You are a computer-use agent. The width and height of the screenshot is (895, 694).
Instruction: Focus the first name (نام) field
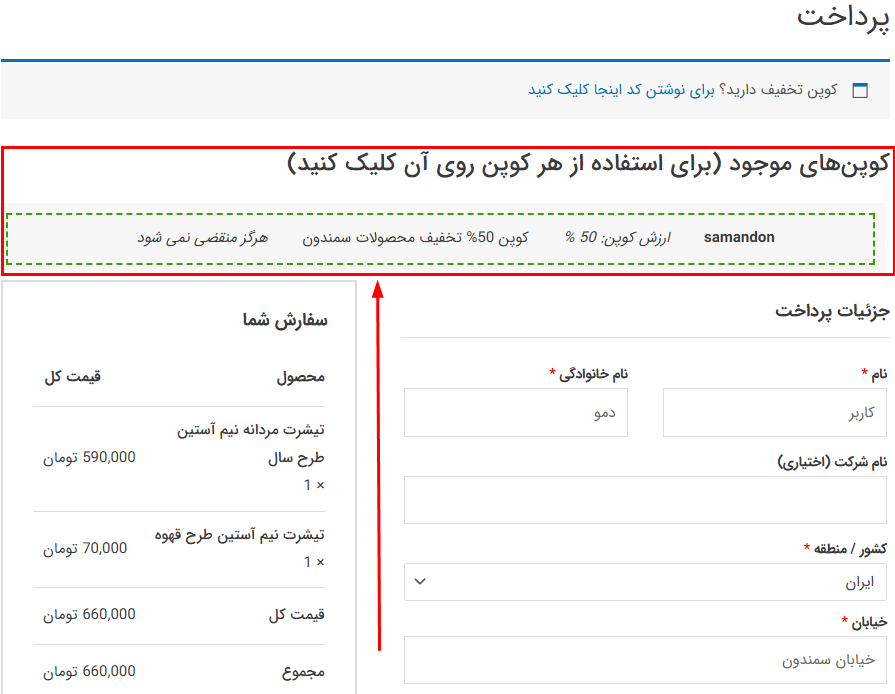pos(774,412)
